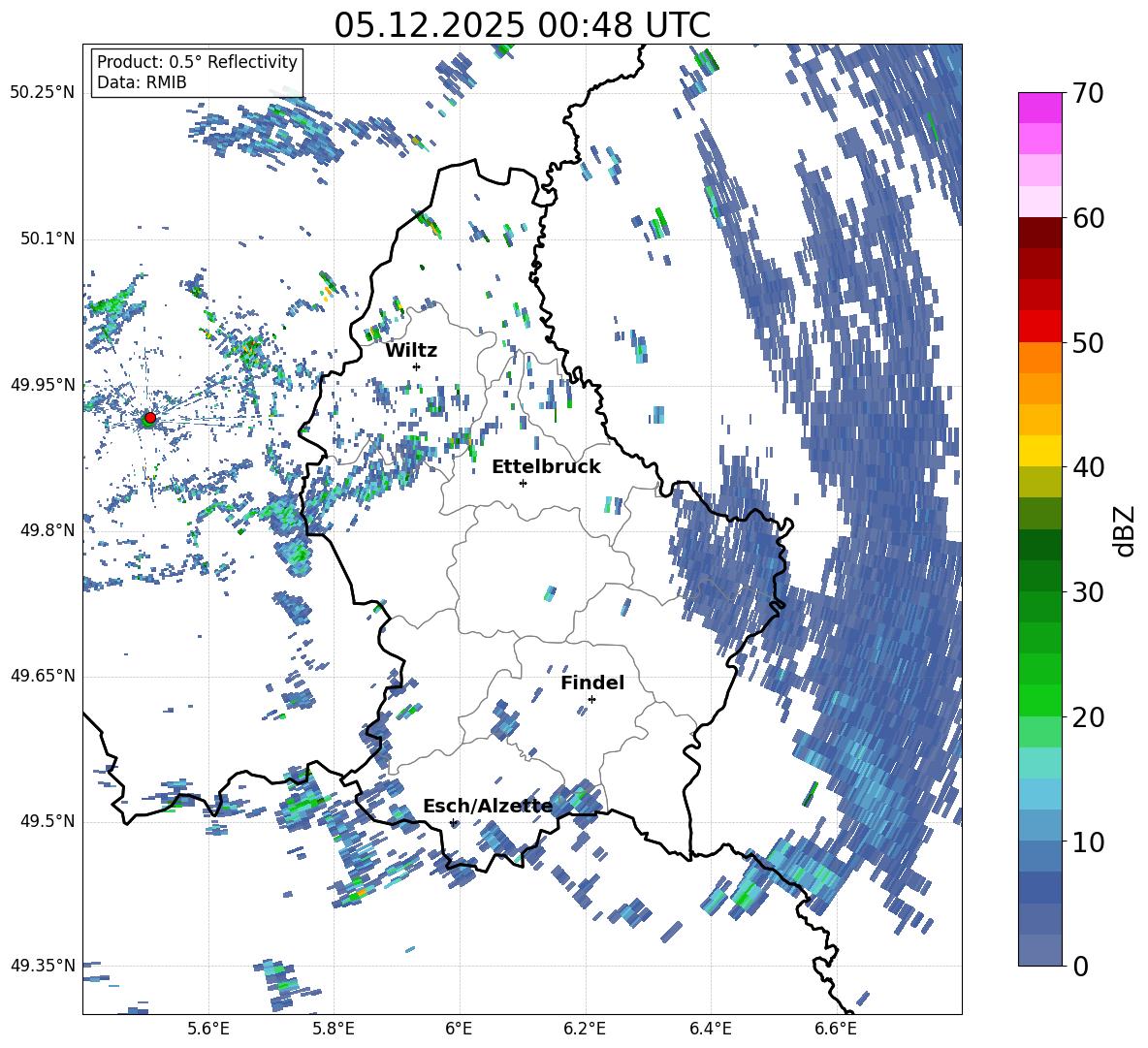Click the 50.25°N latitude tick label
Image resolution: width=1148 pixels, height=1048 pixels.
43,93
